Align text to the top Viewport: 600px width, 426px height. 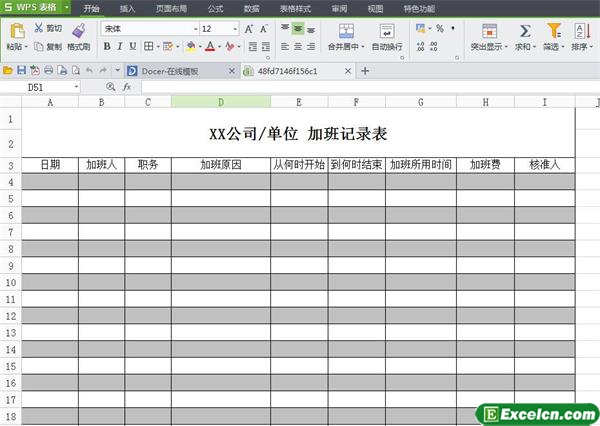click(285, 28)
